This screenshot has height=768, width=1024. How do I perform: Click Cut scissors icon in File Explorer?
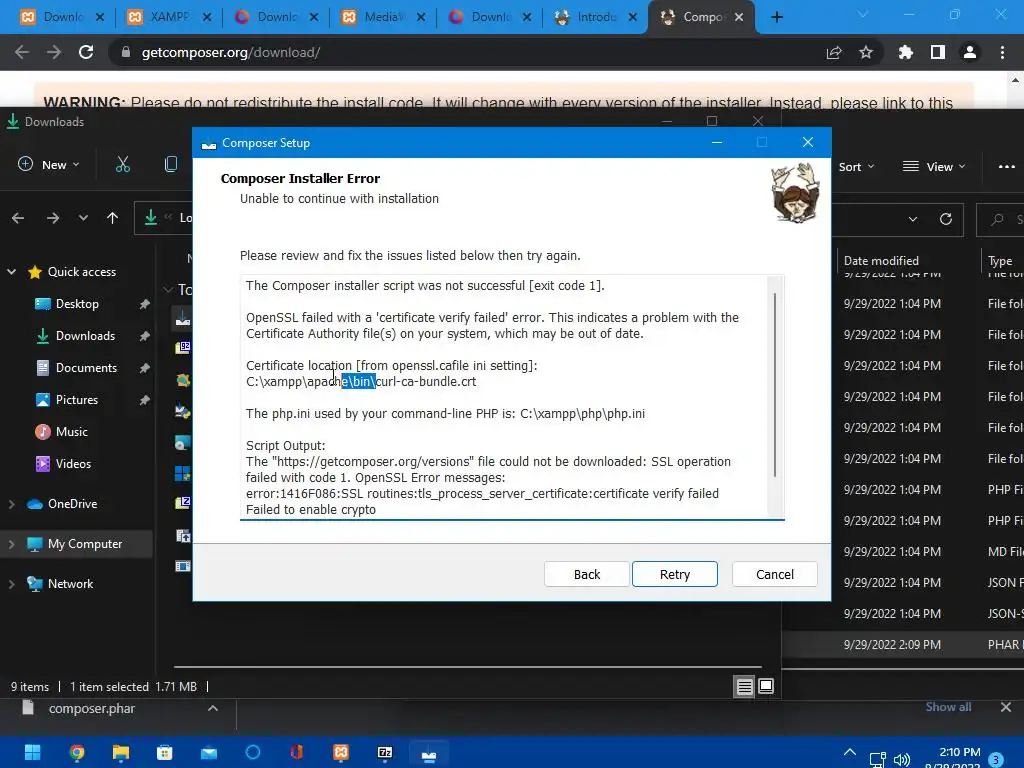point(123,165)
